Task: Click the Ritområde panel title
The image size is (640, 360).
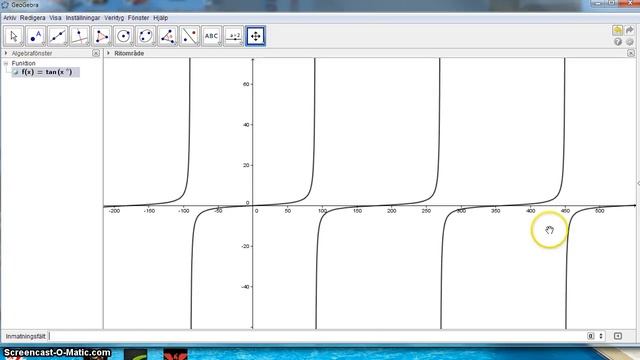Action: [x=129, y=53]
